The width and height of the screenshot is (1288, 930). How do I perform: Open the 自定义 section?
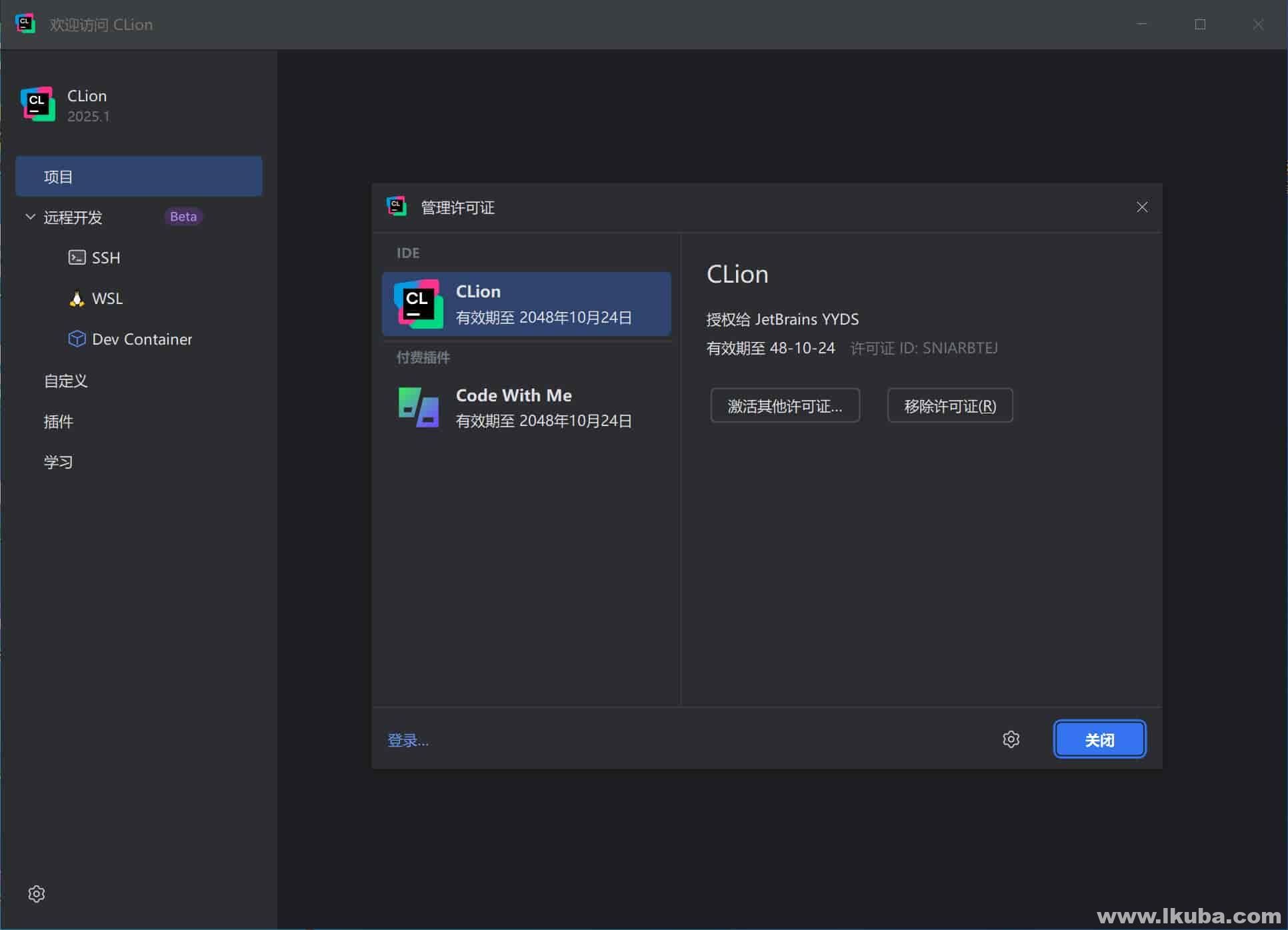pyautogui.click(x=65, y=381)
